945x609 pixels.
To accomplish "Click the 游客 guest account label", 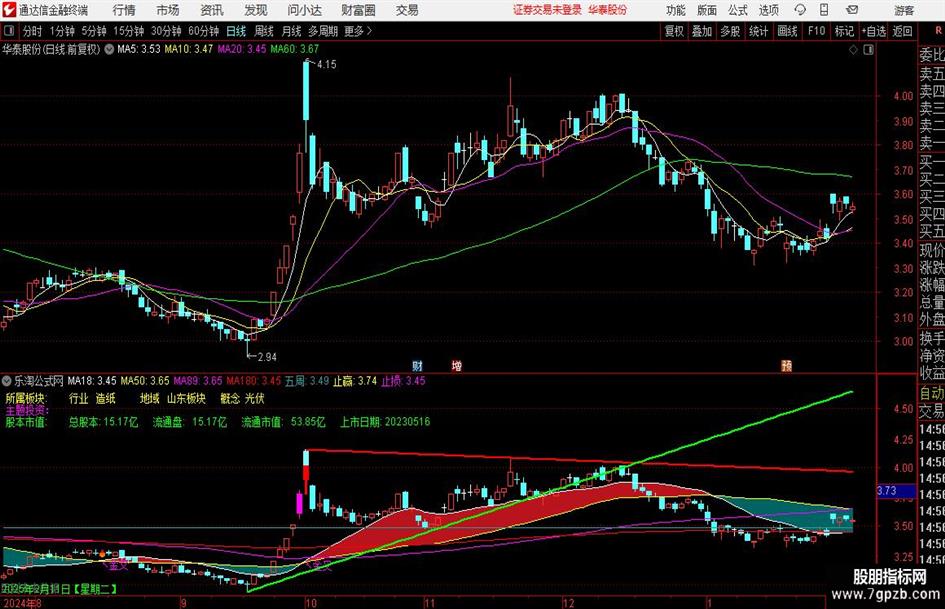I will point(904,10).
